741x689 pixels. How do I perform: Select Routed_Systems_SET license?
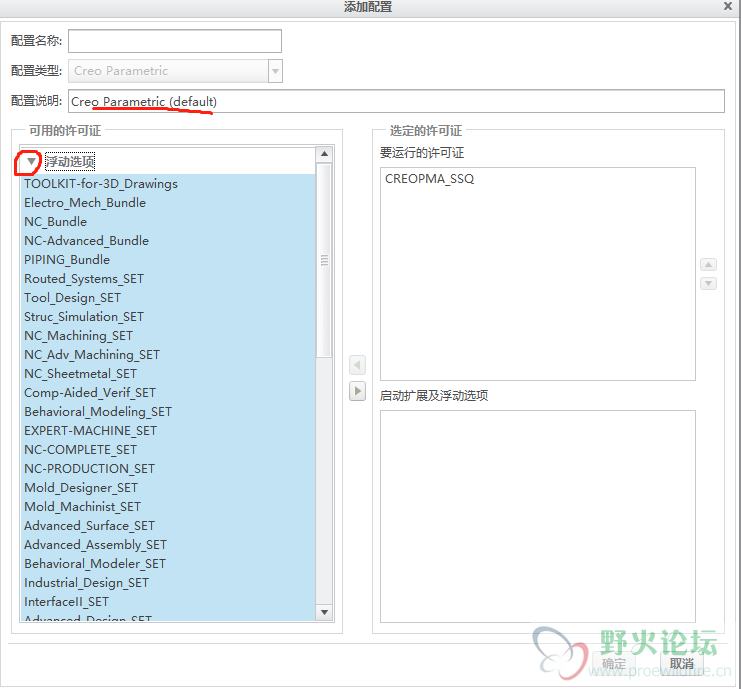[168, 279]
